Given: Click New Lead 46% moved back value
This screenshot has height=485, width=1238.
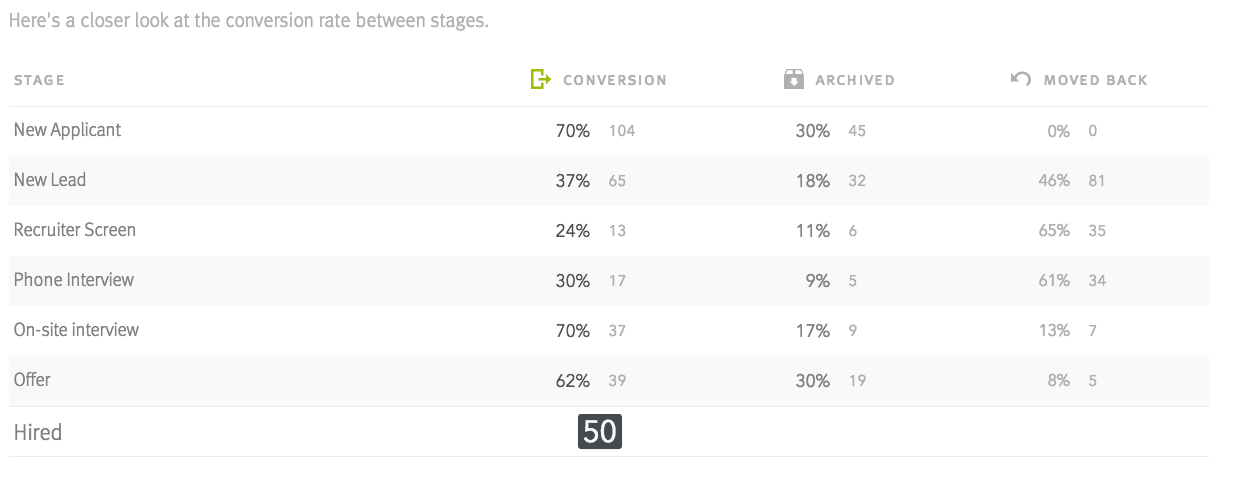Looking at the screenshot, I should click(1054, 181).
